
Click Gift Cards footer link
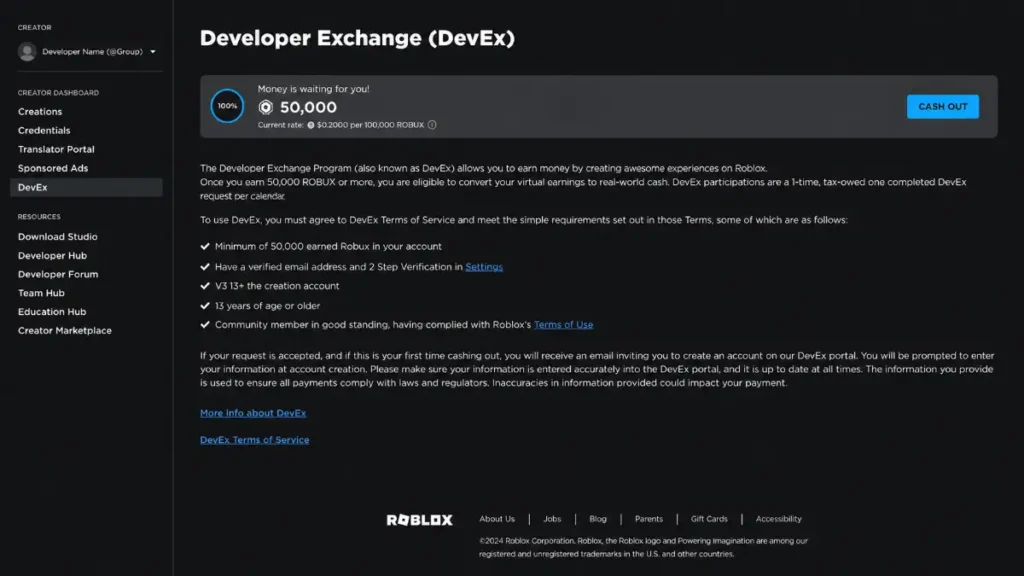click(x=709, y=519)
